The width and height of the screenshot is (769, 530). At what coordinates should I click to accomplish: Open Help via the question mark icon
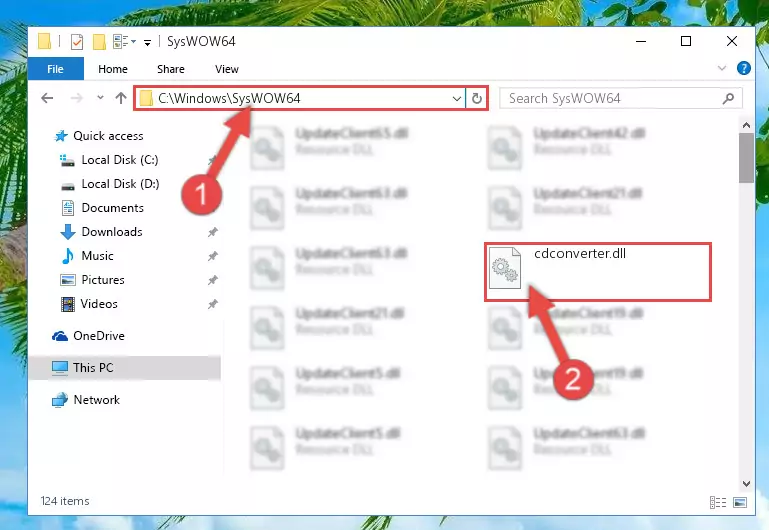point(743,68)
